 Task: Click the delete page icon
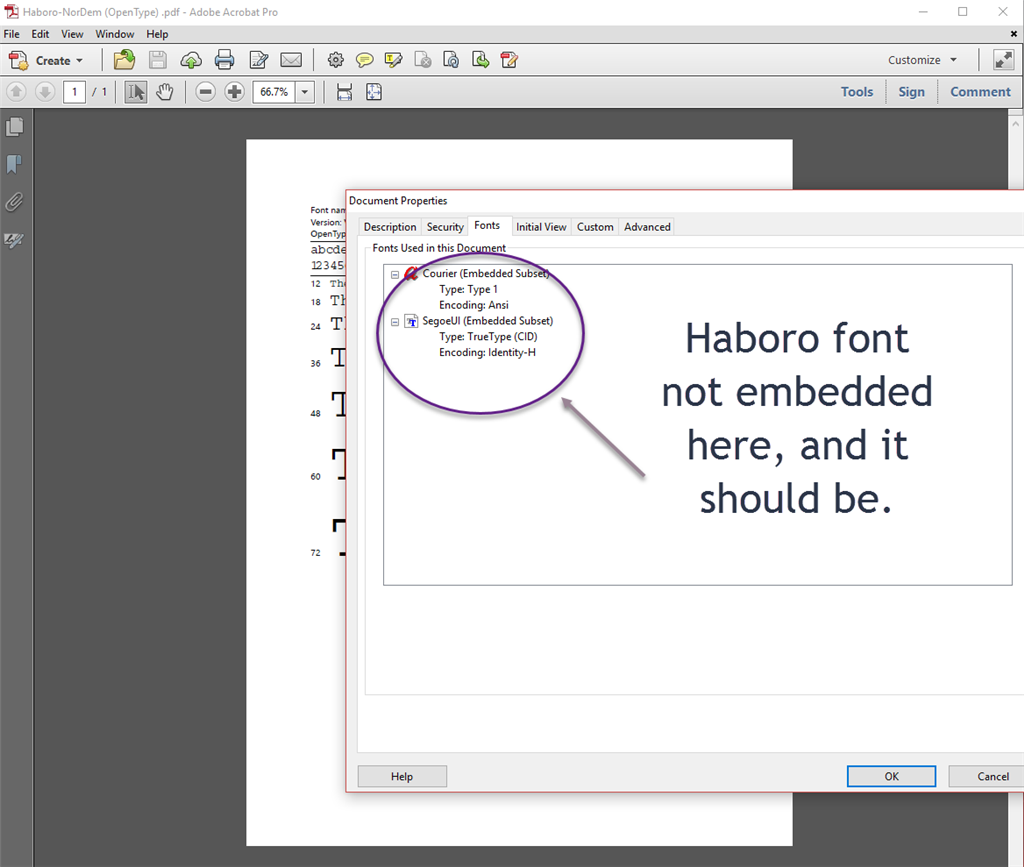click(x=423, y=60)
